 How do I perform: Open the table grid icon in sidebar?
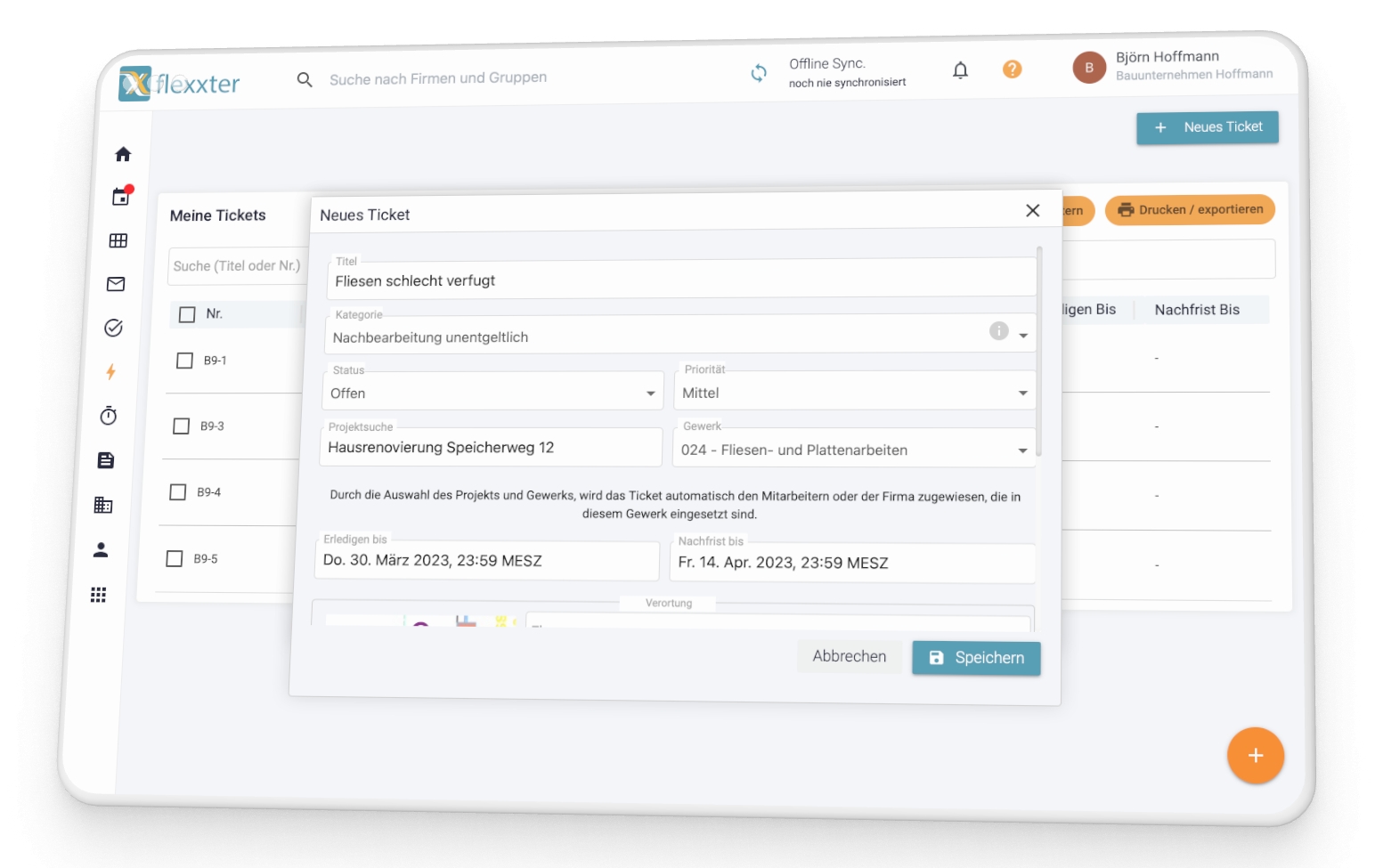click(118, 240)
